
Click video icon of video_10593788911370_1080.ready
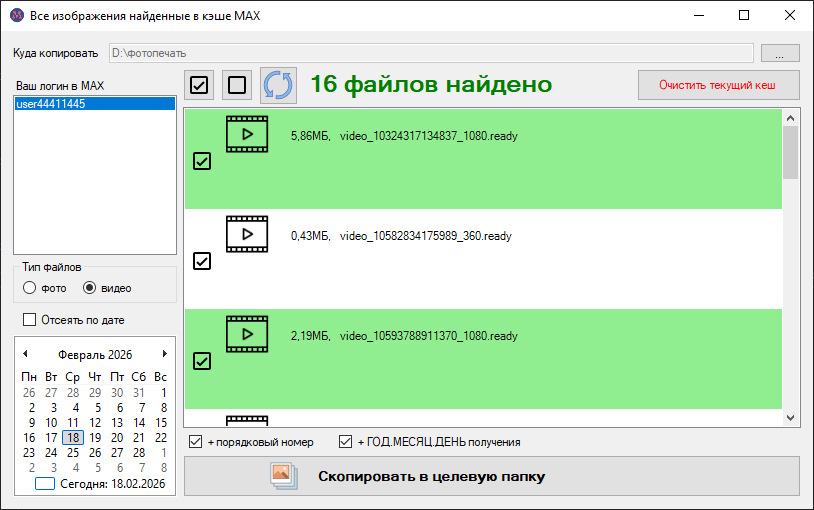coord(246,334)
